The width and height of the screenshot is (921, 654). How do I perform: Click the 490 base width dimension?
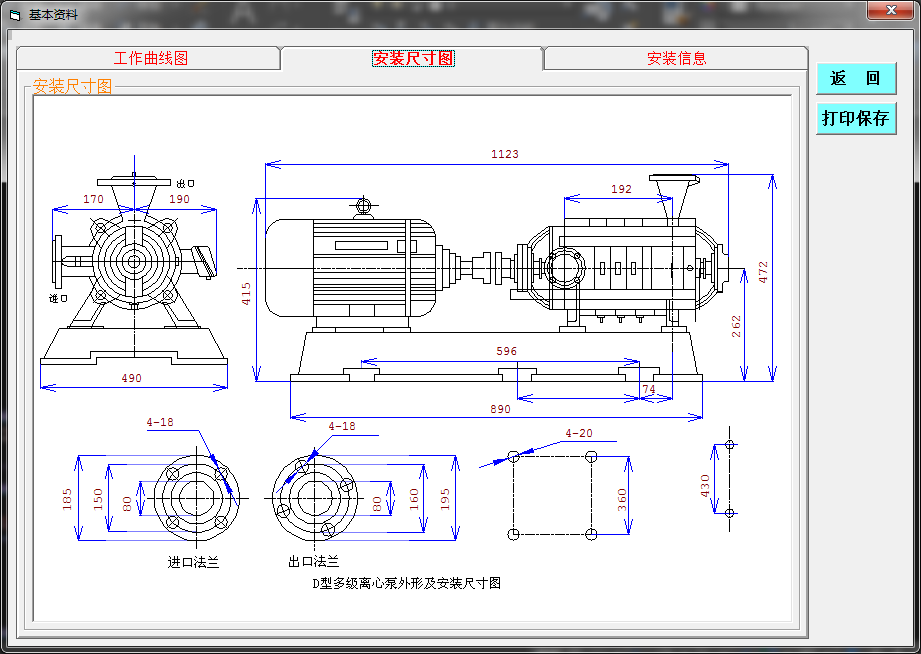132,378
